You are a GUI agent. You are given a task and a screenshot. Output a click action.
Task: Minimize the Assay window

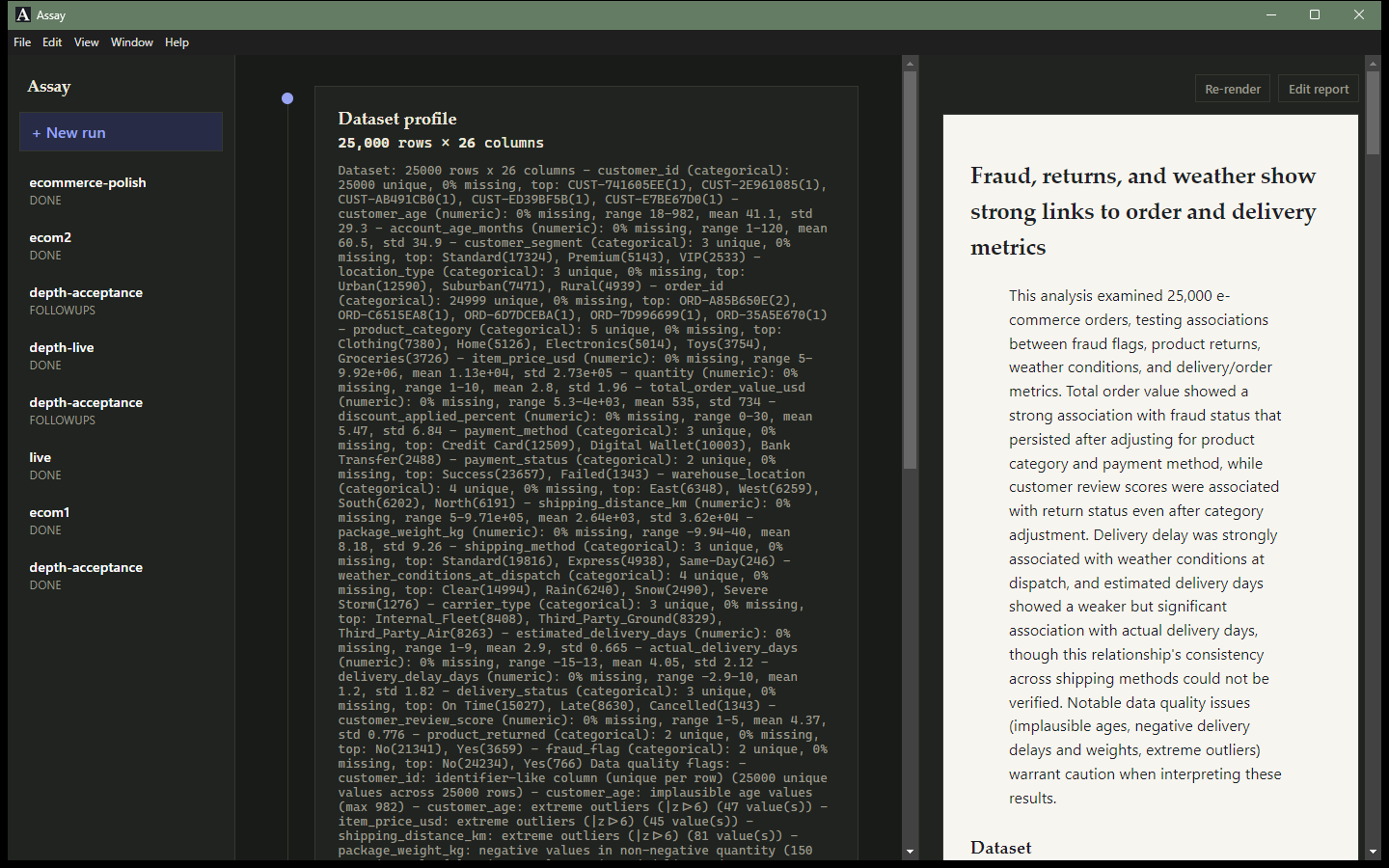tap(1271, 14)
